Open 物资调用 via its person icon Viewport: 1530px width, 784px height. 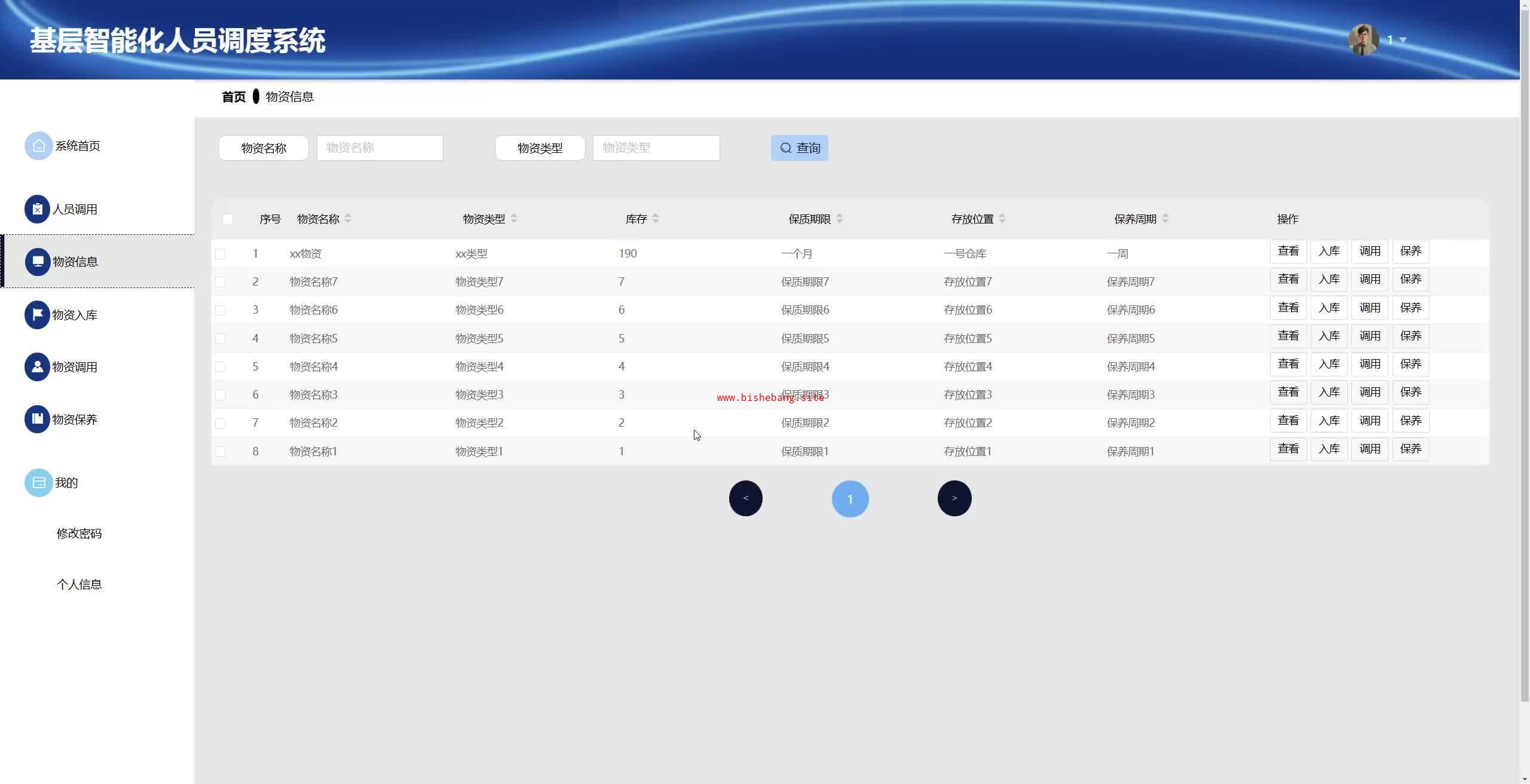37,367
